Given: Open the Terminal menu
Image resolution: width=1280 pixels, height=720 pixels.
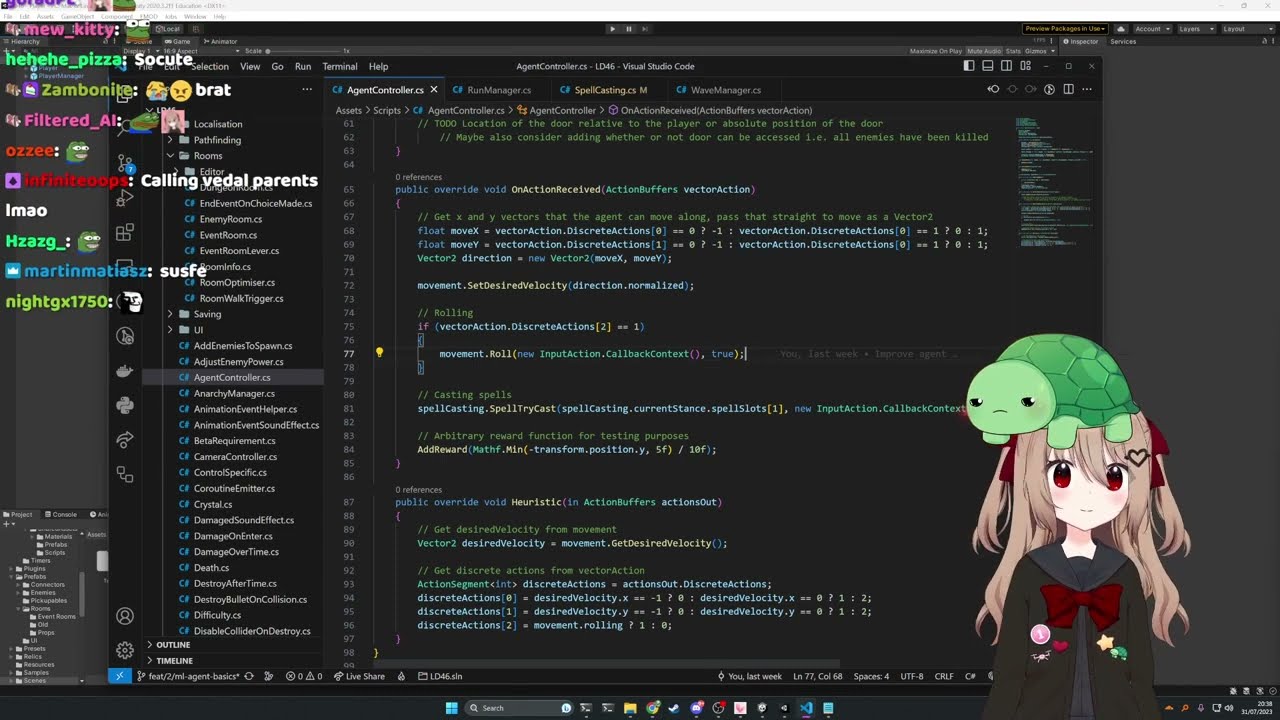Looking at the screenshot, I should pyautogui.click(x=339, y=66).
